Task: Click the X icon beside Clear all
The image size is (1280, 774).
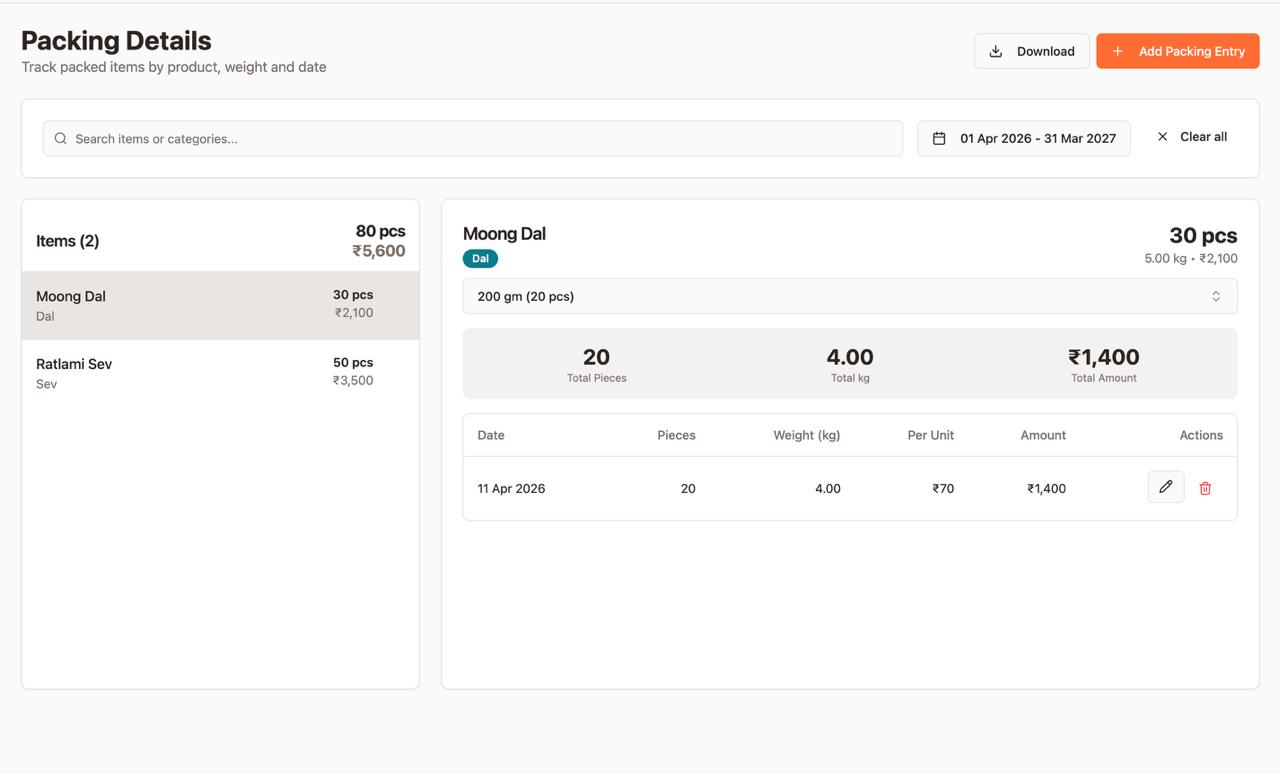Action: pos(1162,137)
